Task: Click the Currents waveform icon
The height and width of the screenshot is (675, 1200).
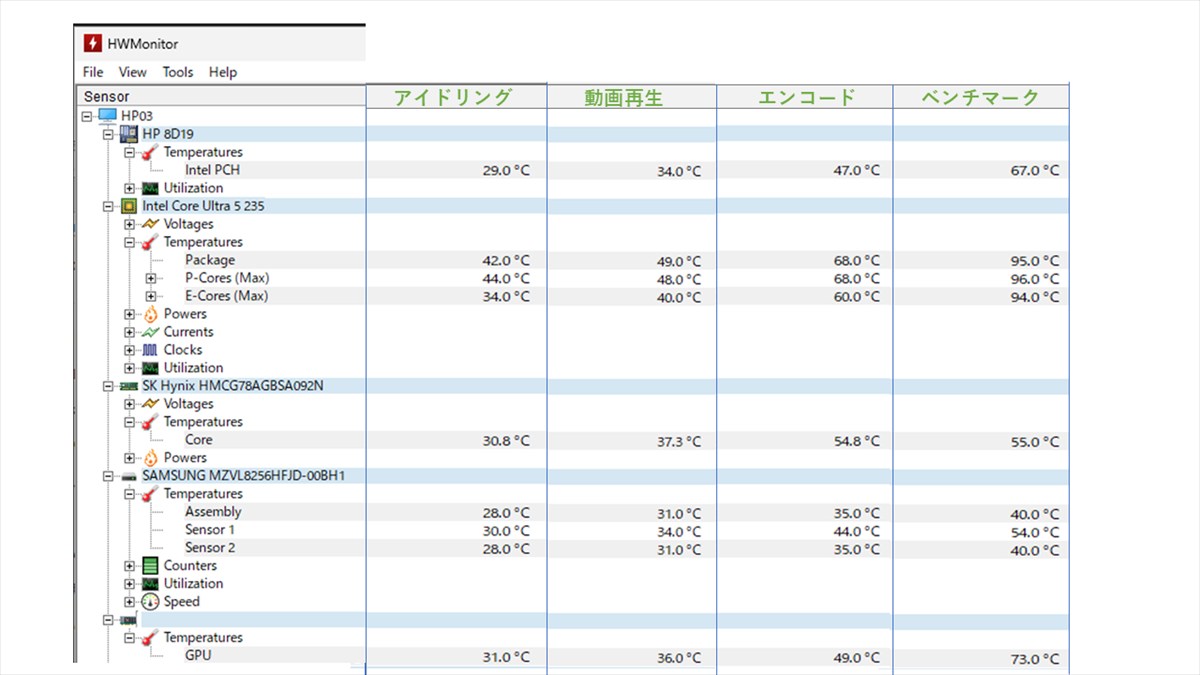Action: 150,332
